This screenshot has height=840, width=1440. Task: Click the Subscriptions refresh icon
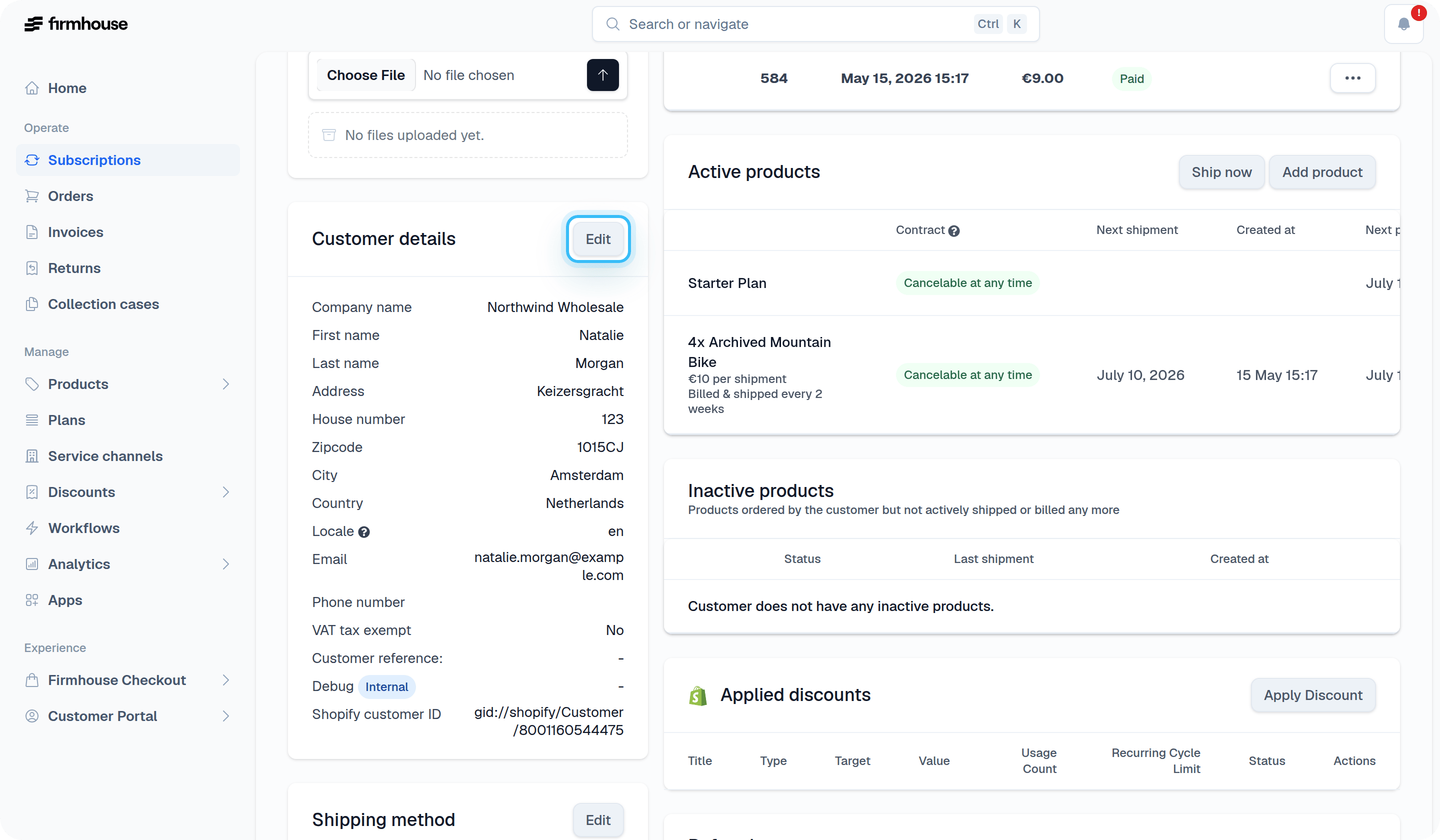[x=32, y=160]
